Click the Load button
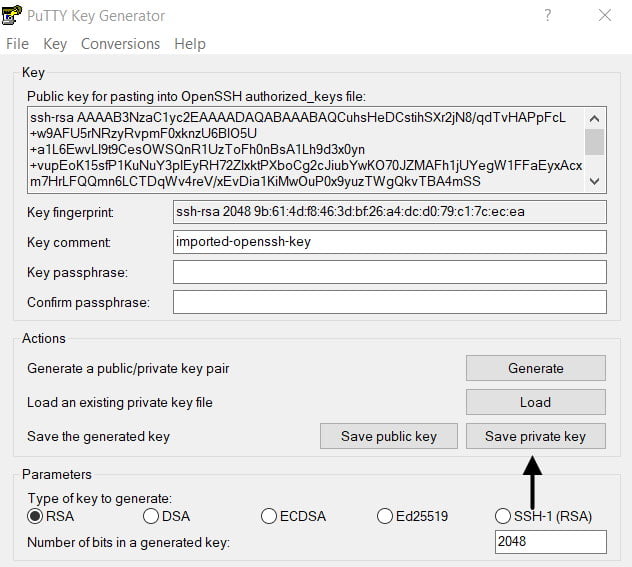The height and width of the screenshot is (567, 632). [x=536, y=402]
